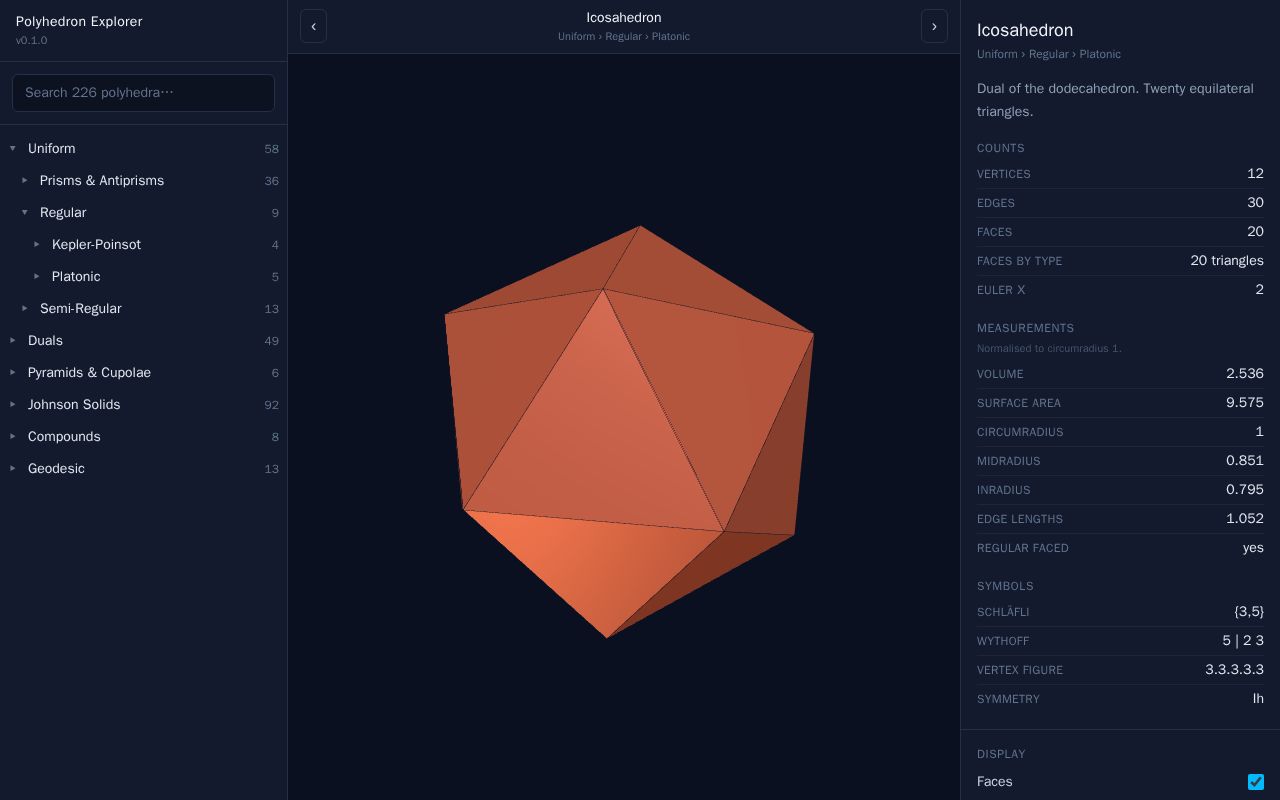Select the Semi-Regular tree label

tap(81, 309)
